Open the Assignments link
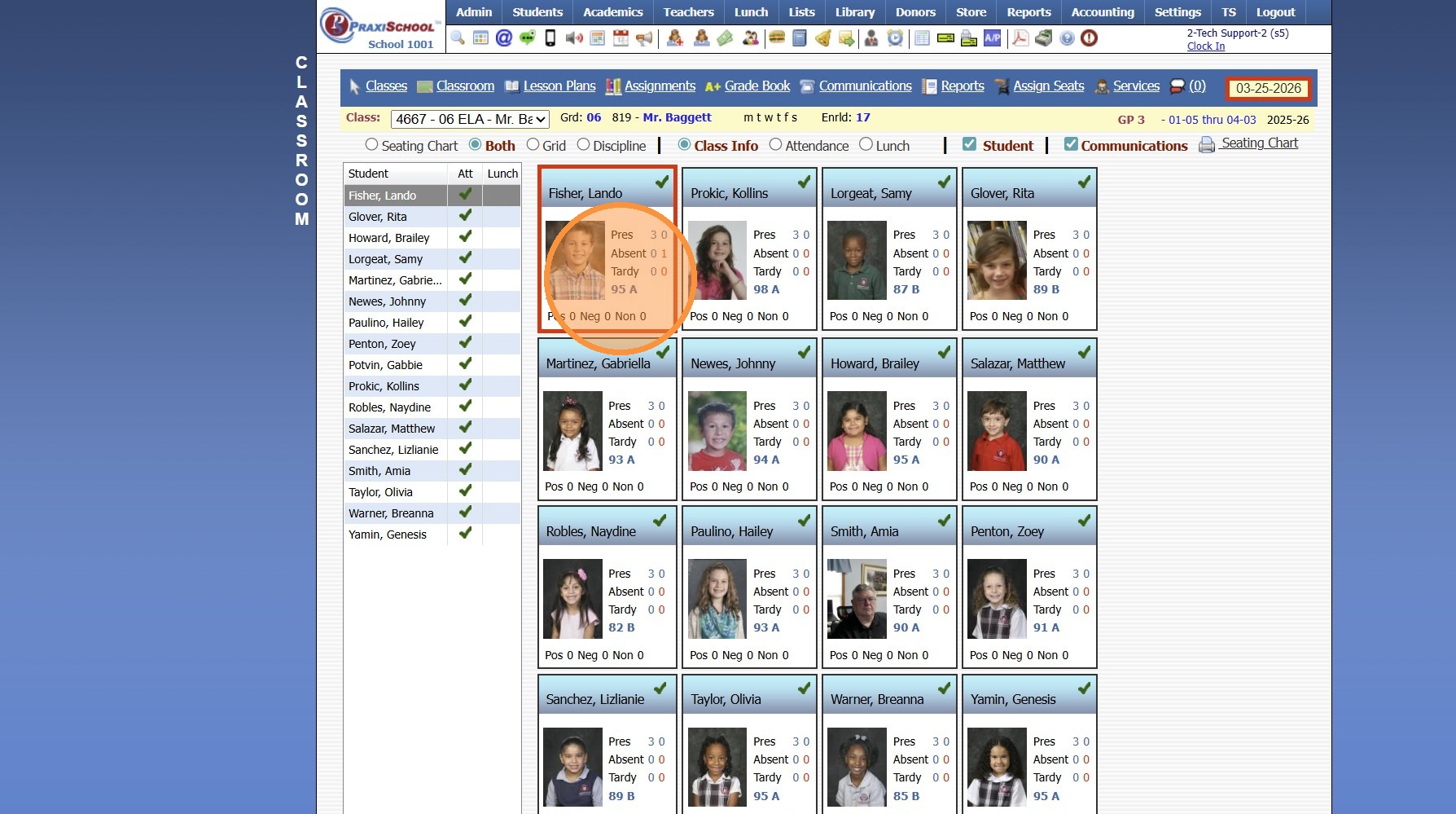This screenshot has height=814, width=1456. click(x=660, y=86)
